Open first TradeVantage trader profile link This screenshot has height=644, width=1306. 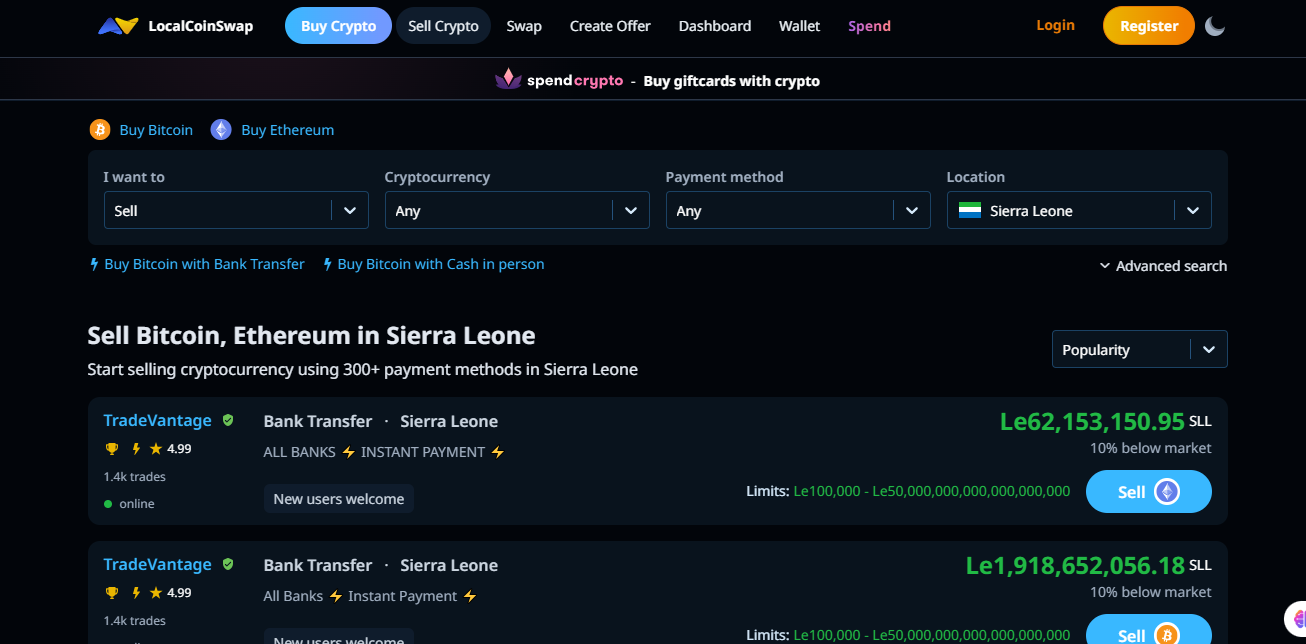[x=157, y=420]
